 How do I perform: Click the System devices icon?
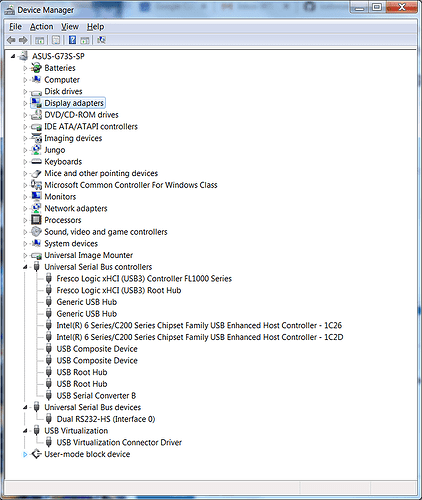36,243
